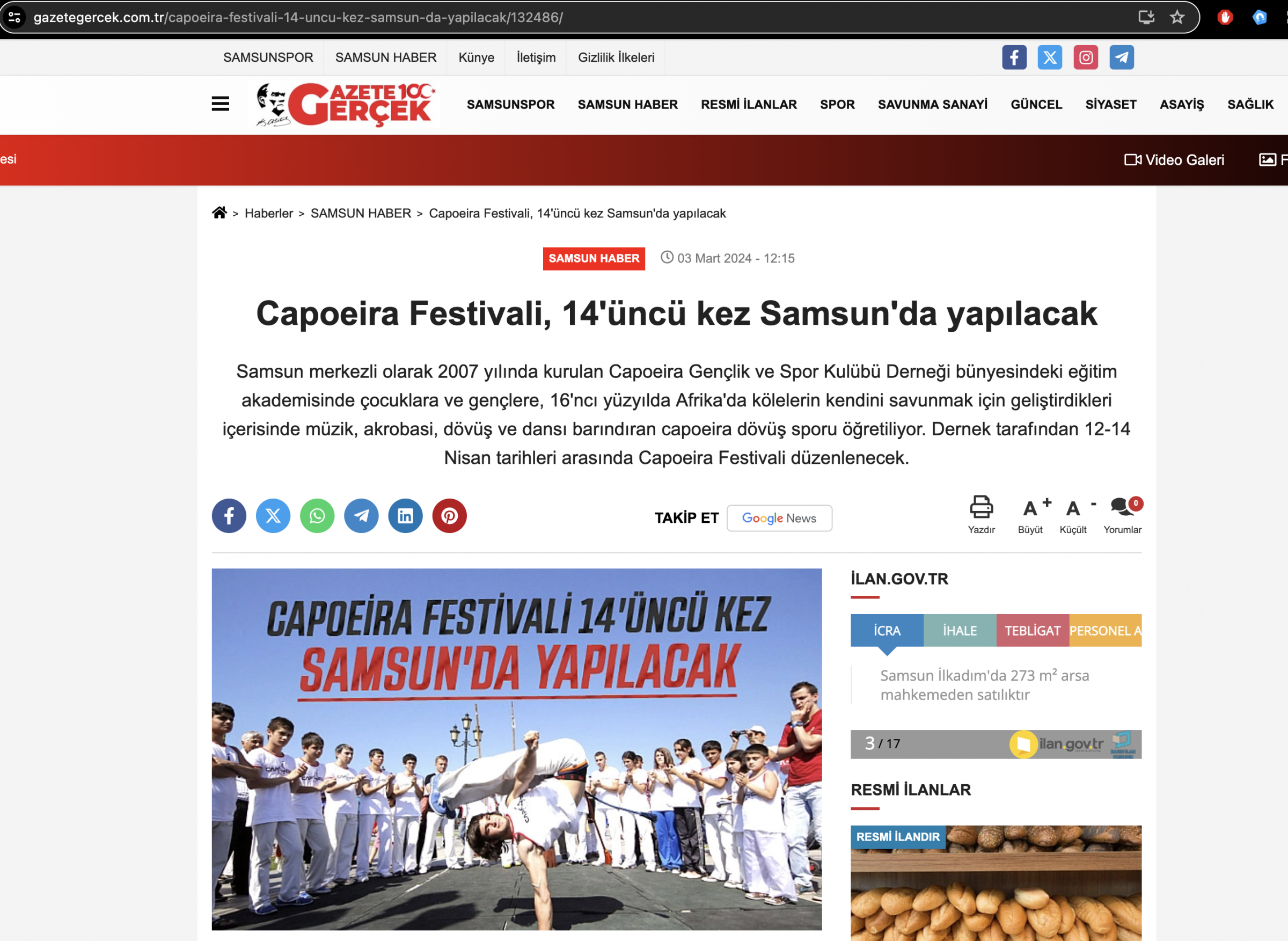
Task: Share article via WhatsApp icon
Action: coord(317,516)
